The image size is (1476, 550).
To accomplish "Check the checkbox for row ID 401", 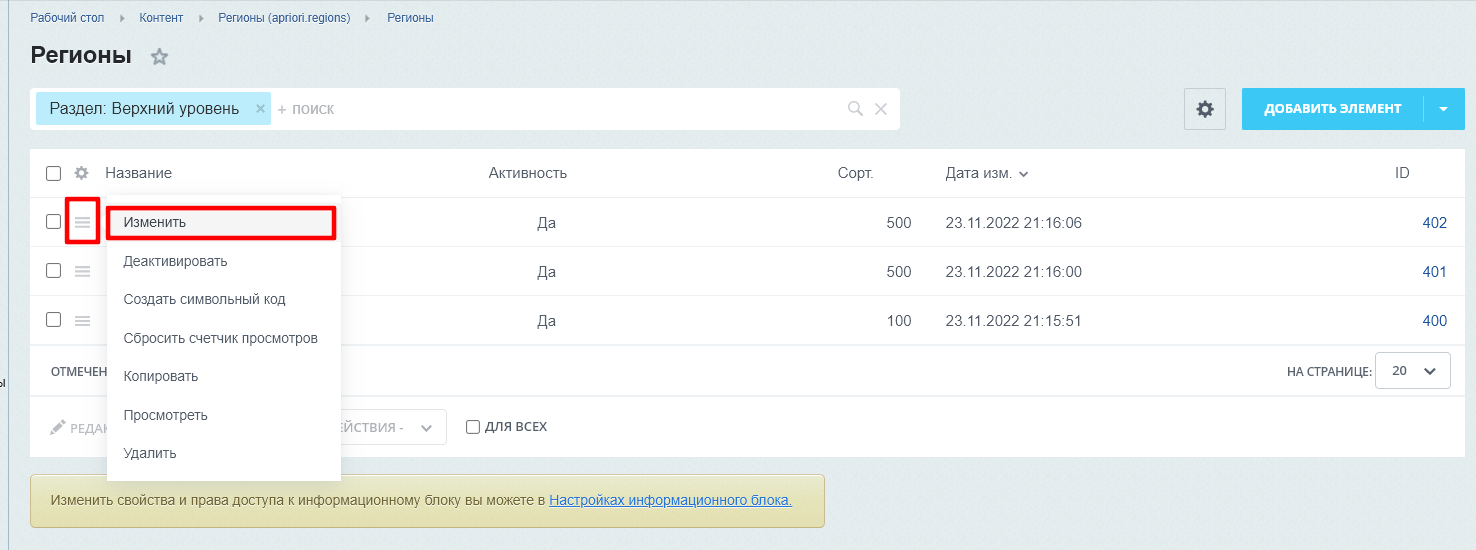I will (x=54, y=271).
